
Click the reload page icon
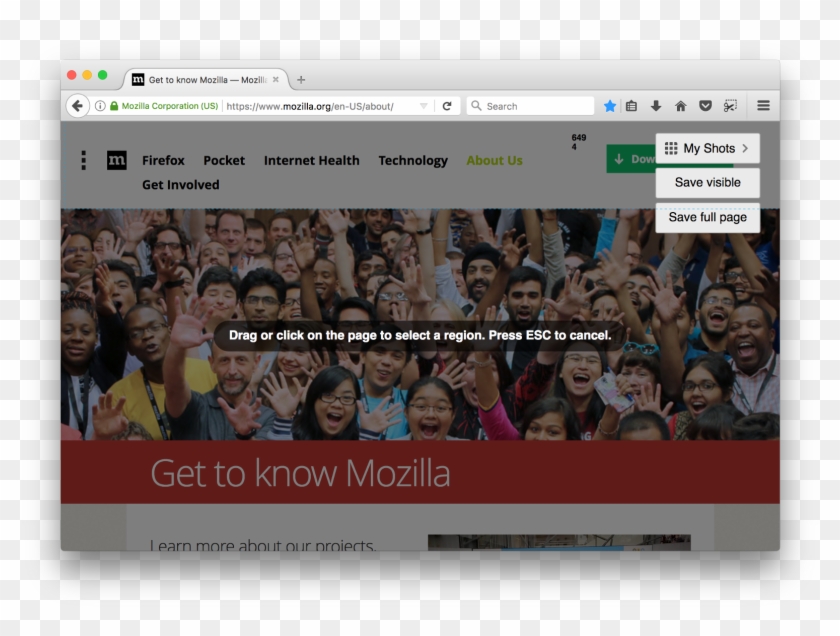(x=447, y=106)
